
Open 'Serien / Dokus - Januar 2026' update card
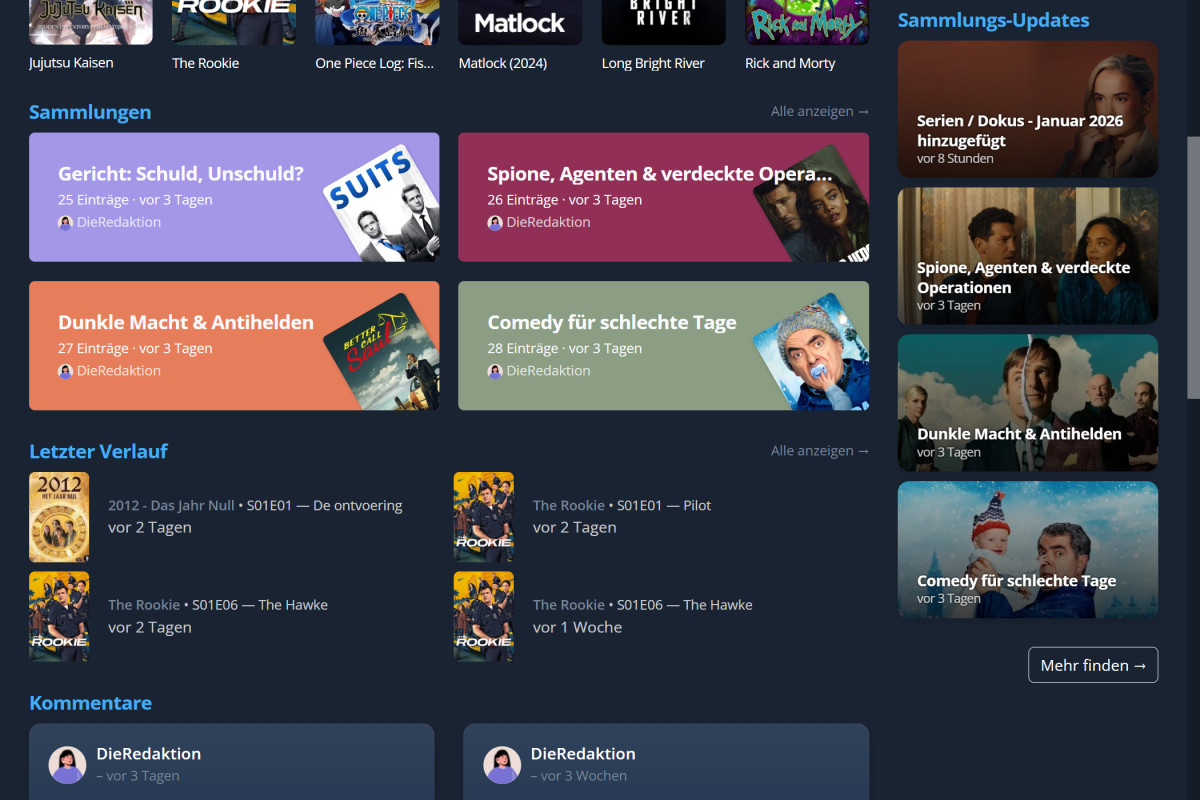pyautogui.click(x=1027, y=108)
